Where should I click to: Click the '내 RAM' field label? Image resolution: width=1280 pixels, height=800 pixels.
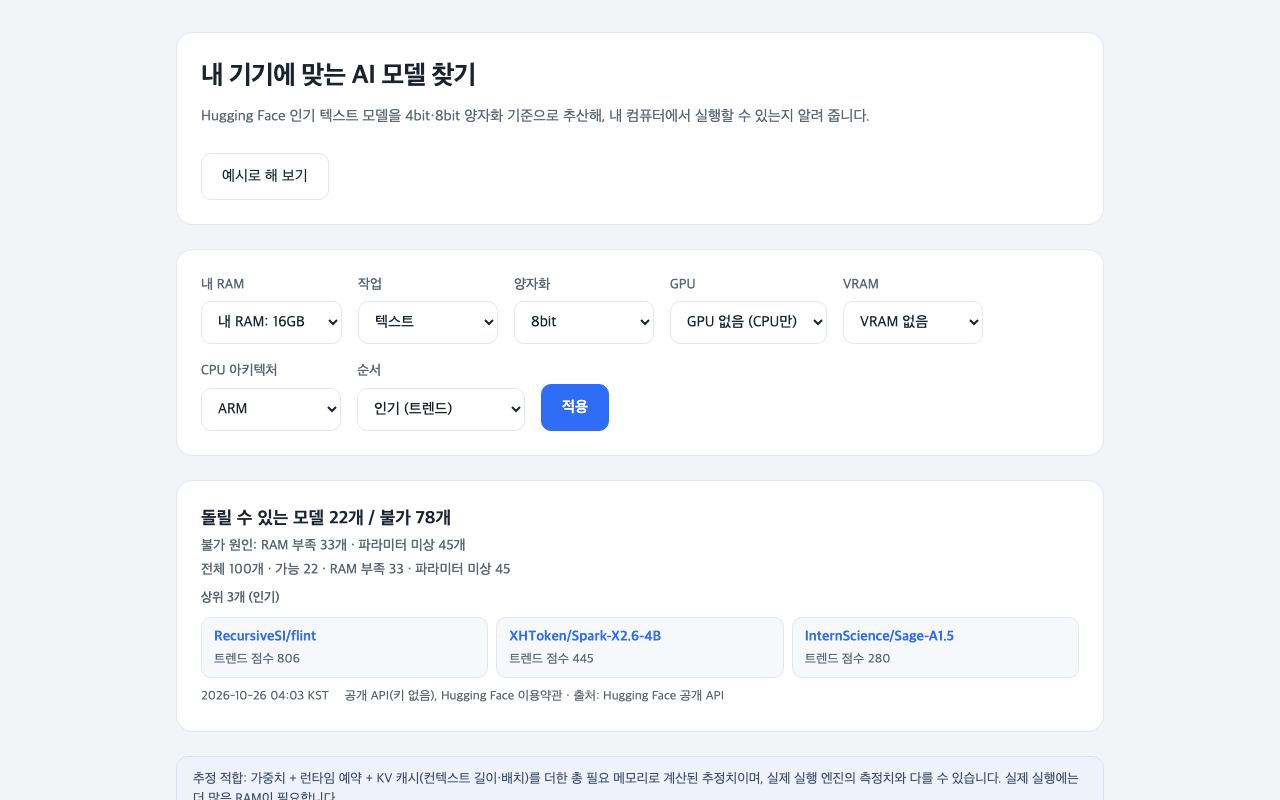pos(222,284)
